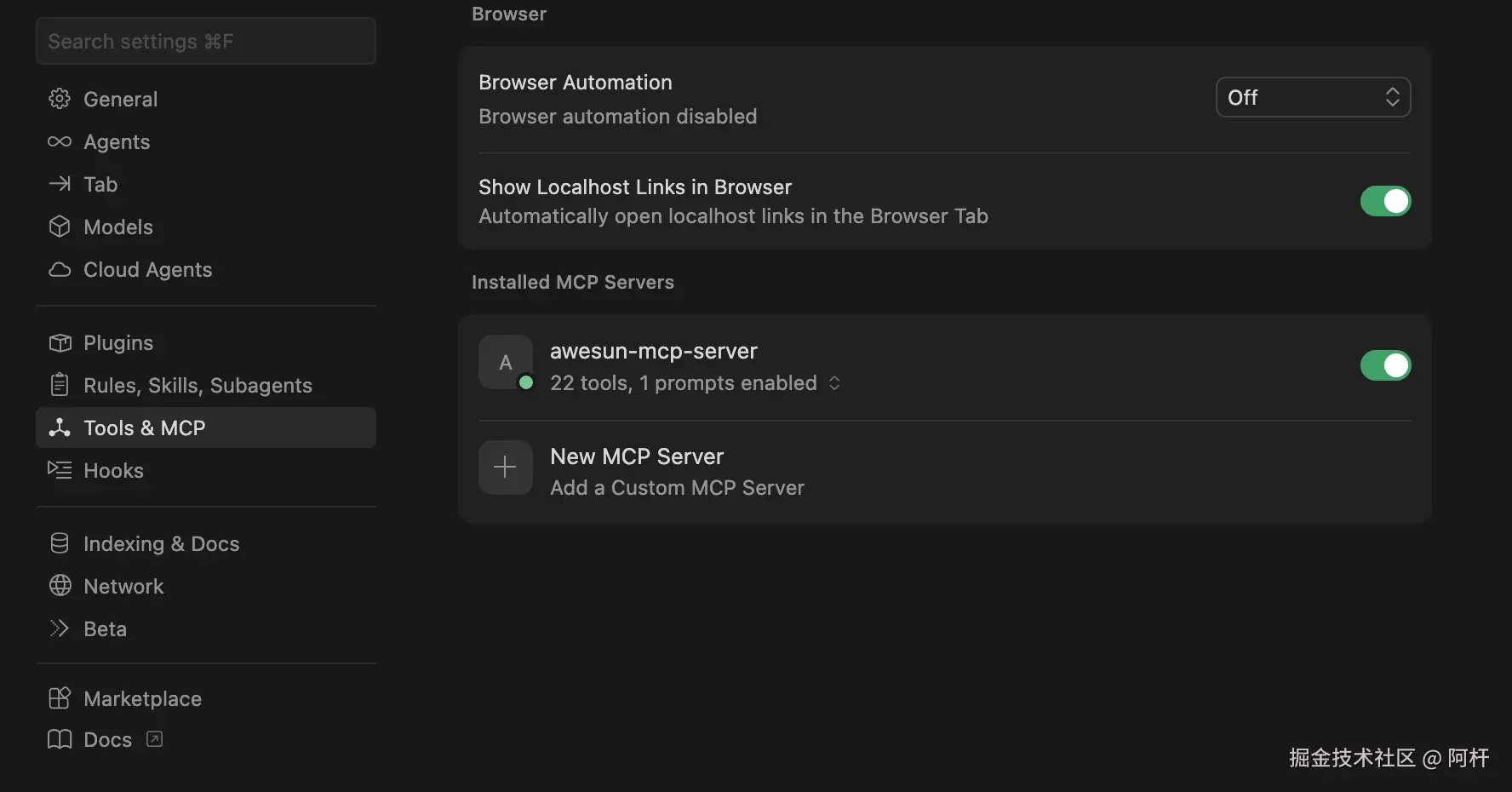Click the Cloud Agents cloud icon

click(x=60, y=269)
